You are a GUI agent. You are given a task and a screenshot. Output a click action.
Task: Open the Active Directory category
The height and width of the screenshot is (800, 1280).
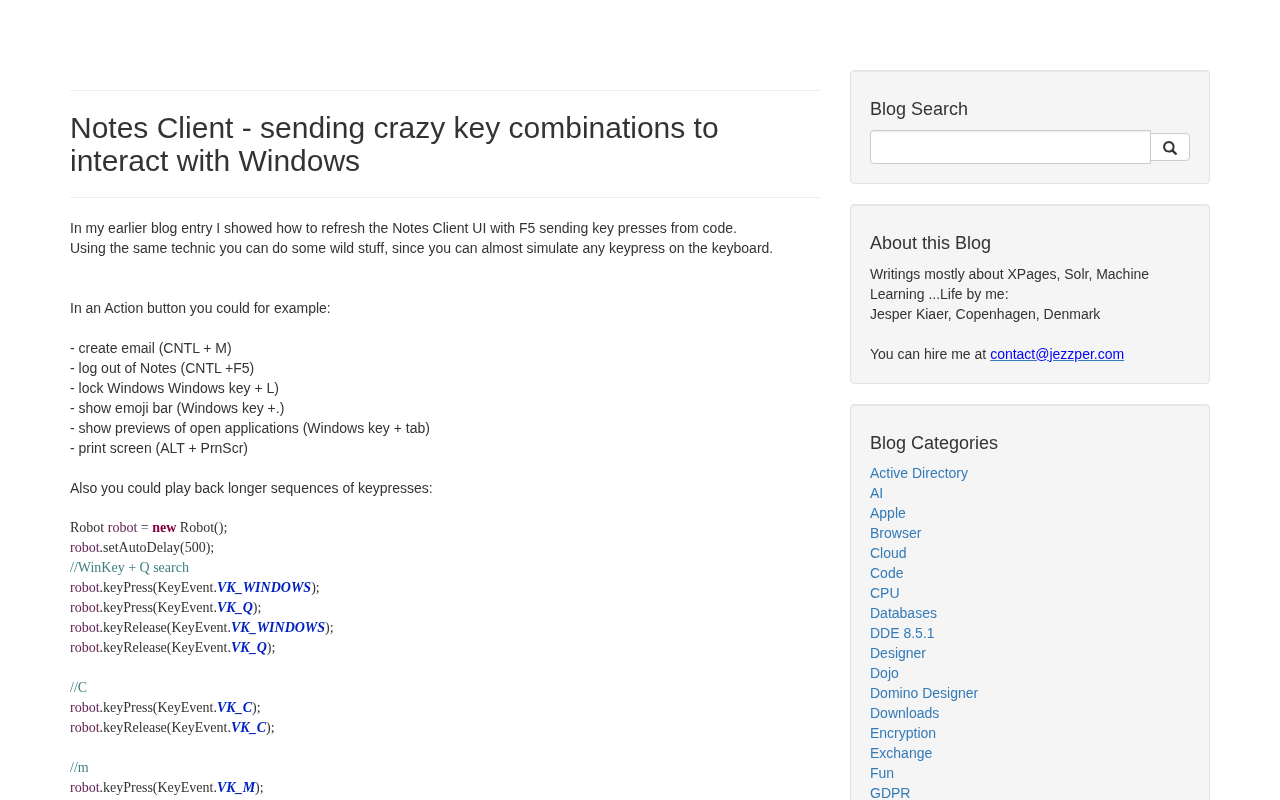[919, 473]
